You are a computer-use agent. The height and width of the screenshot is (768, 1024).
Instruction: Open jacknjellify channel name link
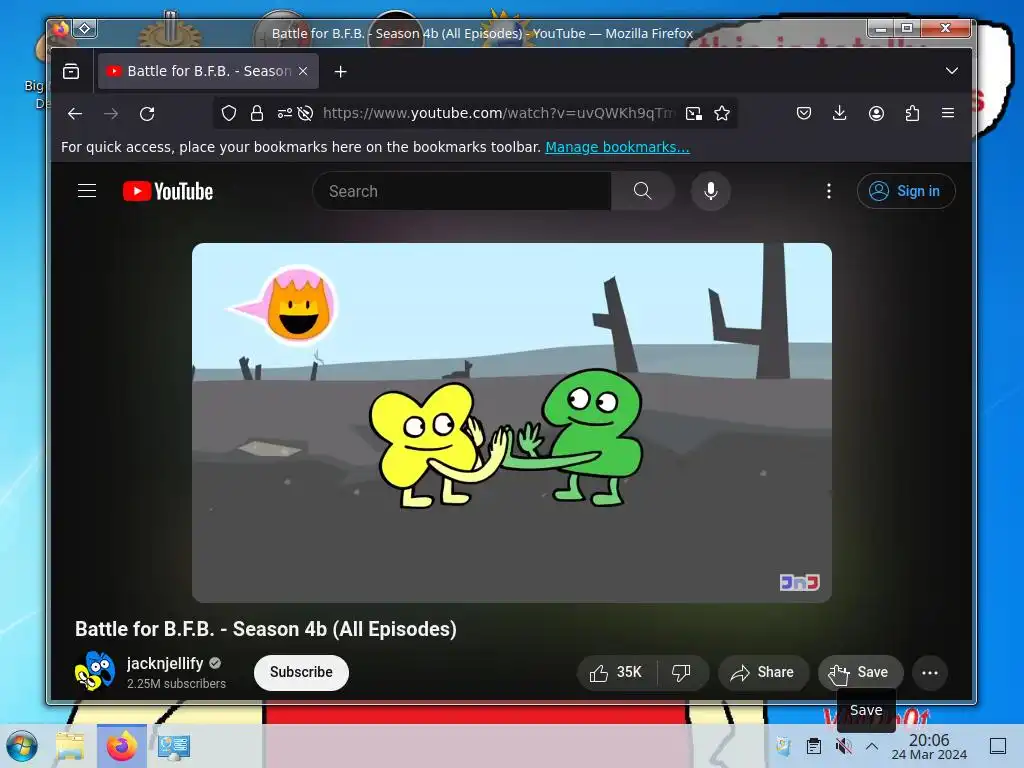pos(165,664)
